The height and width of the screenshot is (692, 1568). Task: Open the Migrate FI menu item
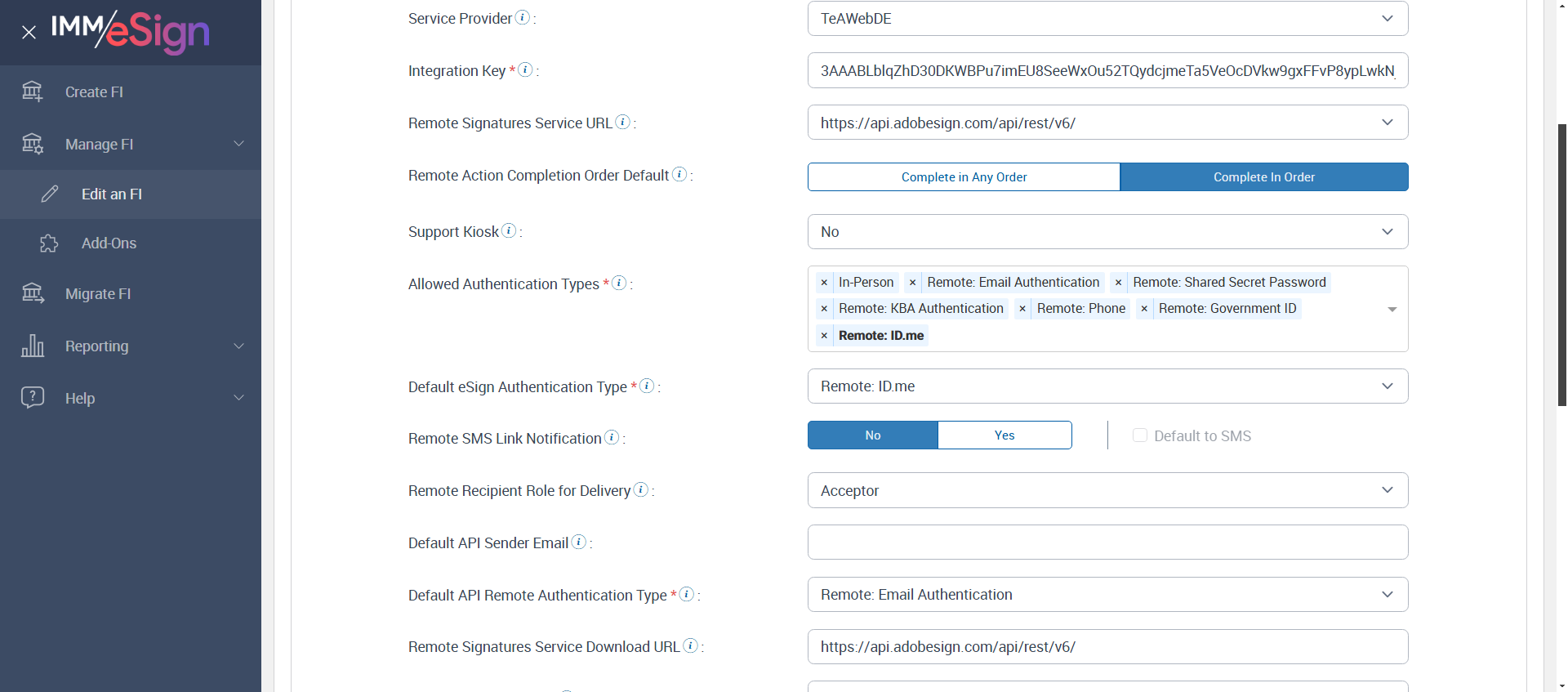click(x=98, y=294)
